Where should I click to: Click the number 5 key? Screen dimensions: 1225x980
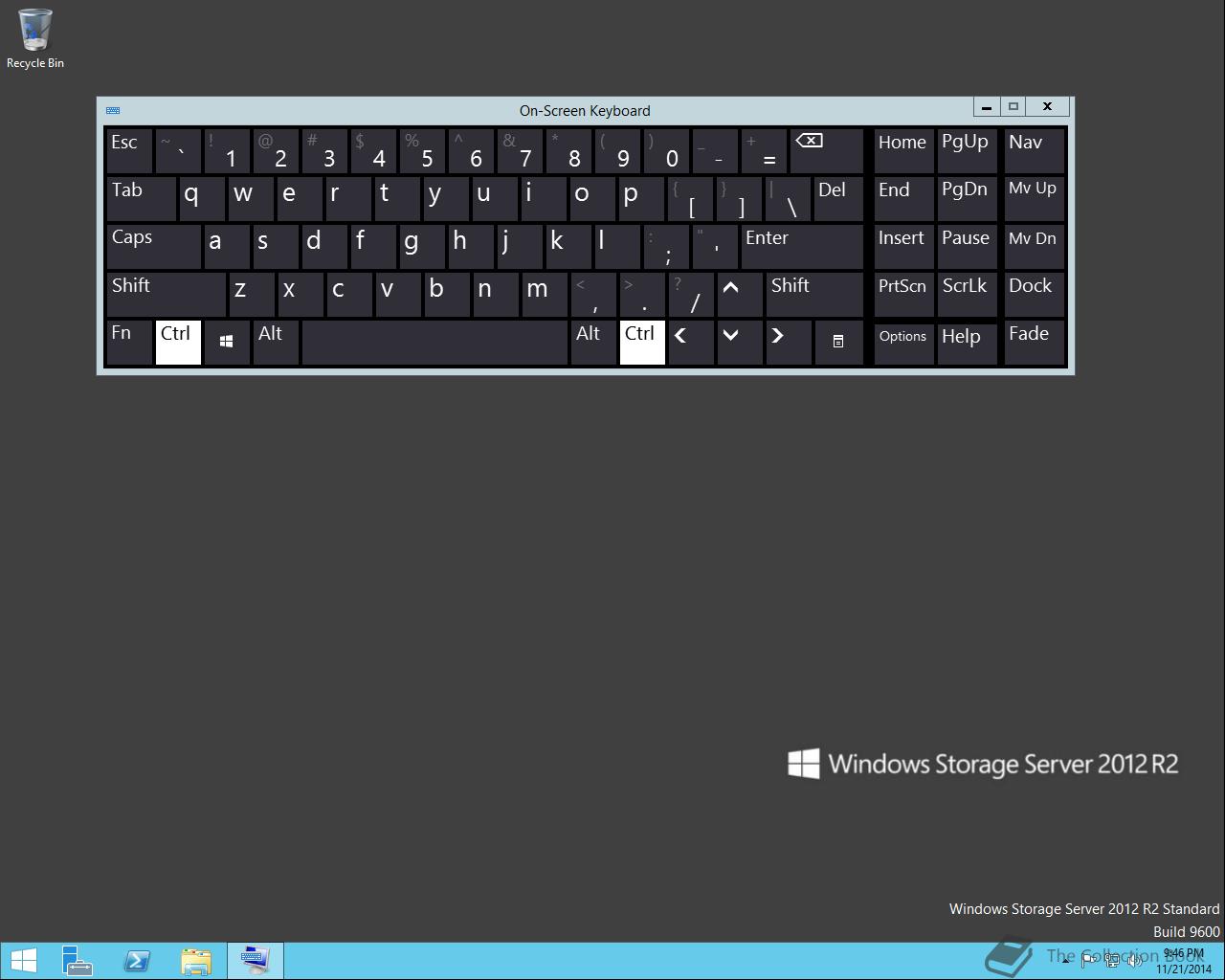(422, 151)
